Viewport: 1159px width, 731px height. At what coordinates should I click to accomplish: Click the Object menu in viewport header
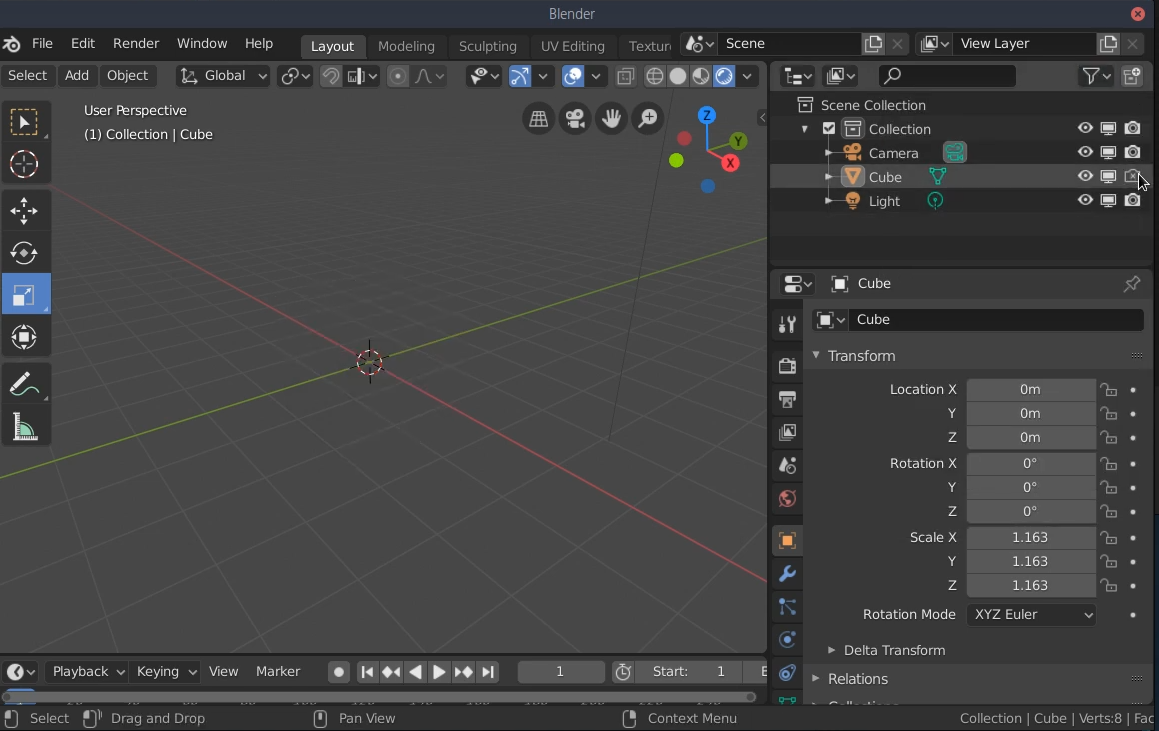(127, 75)
